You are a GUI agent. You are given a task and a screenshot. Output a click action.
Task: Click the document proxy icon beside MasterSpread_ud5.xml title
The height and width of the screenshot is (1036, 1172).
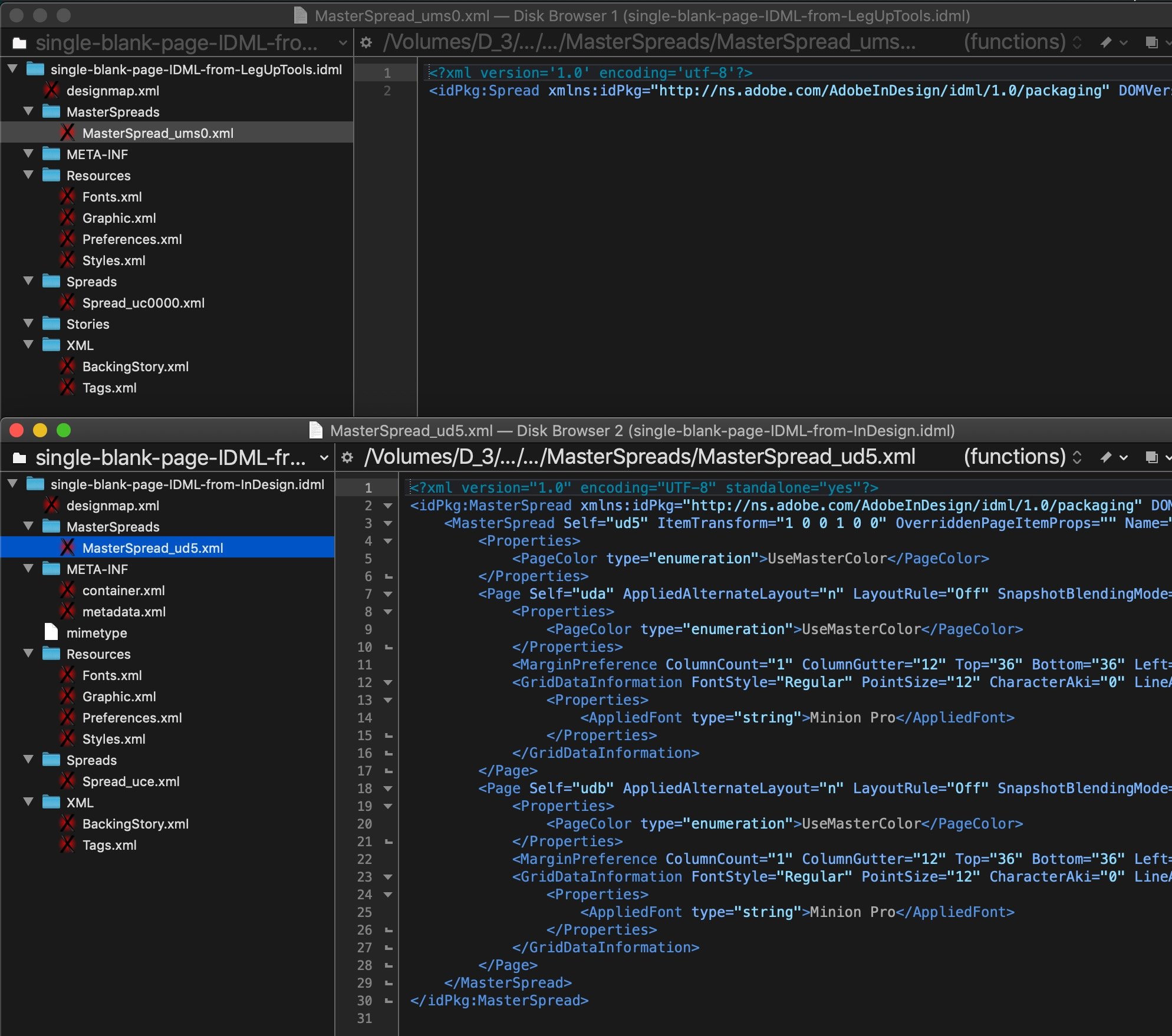(316, 430)
